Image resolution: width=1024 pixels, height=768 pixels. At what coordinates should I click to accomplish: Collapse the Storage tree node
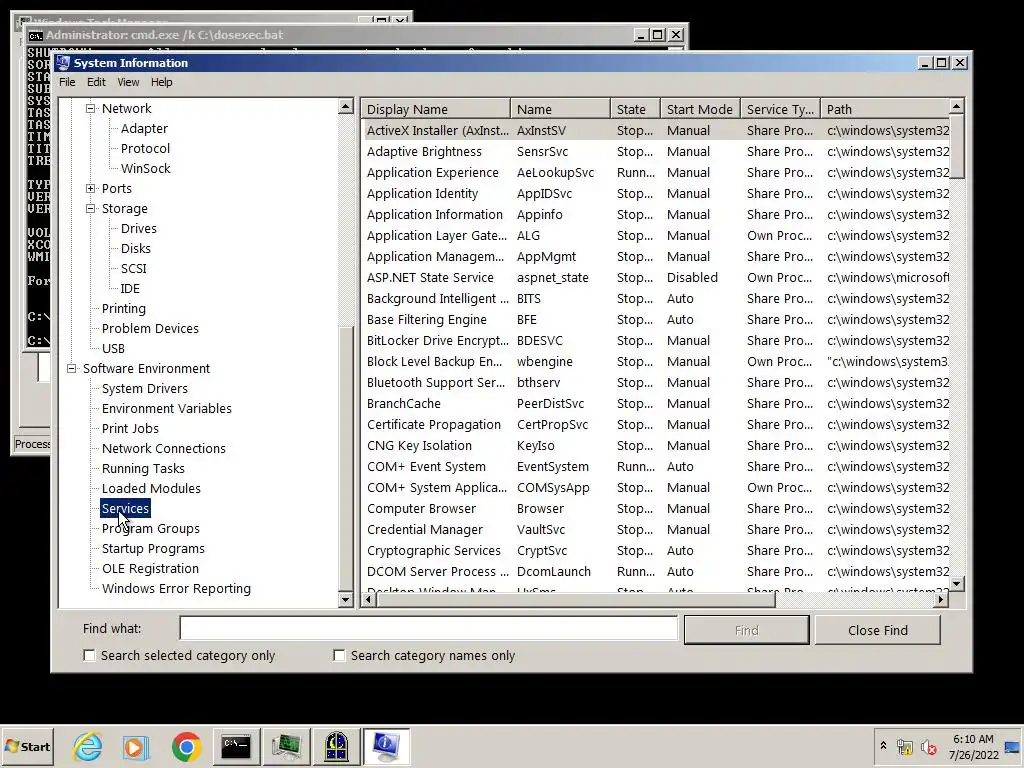click(90, 209)
